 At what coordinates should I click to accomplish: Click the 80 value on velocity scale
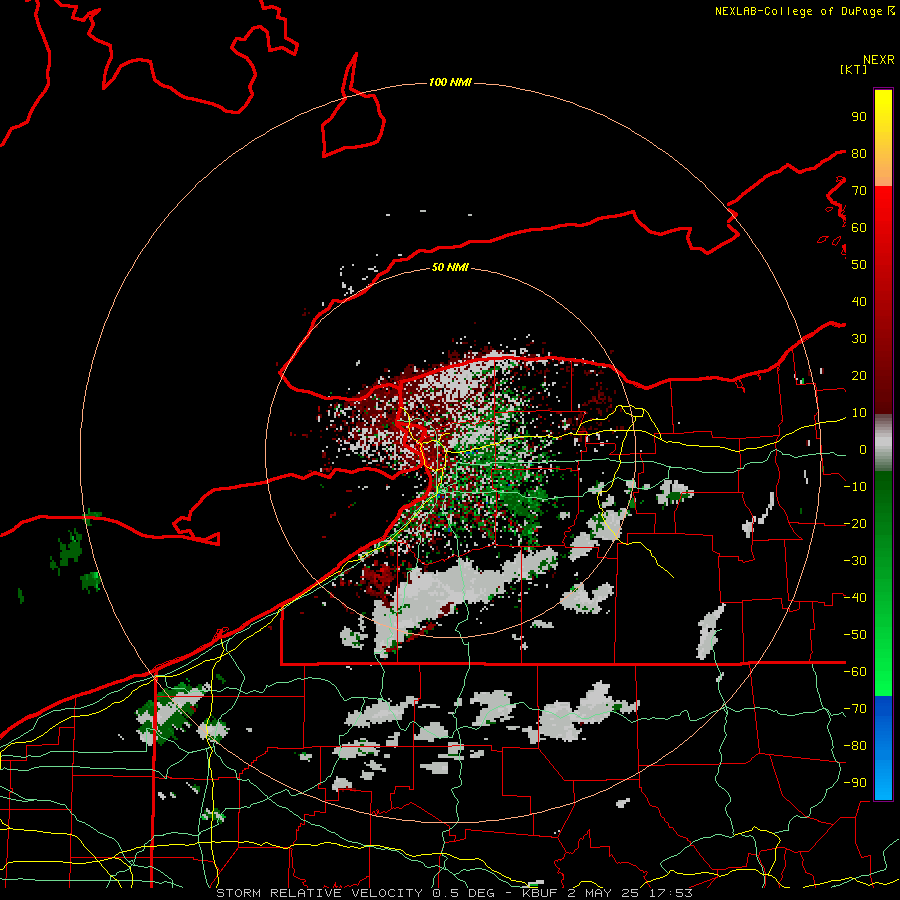[x=859, y=154]
